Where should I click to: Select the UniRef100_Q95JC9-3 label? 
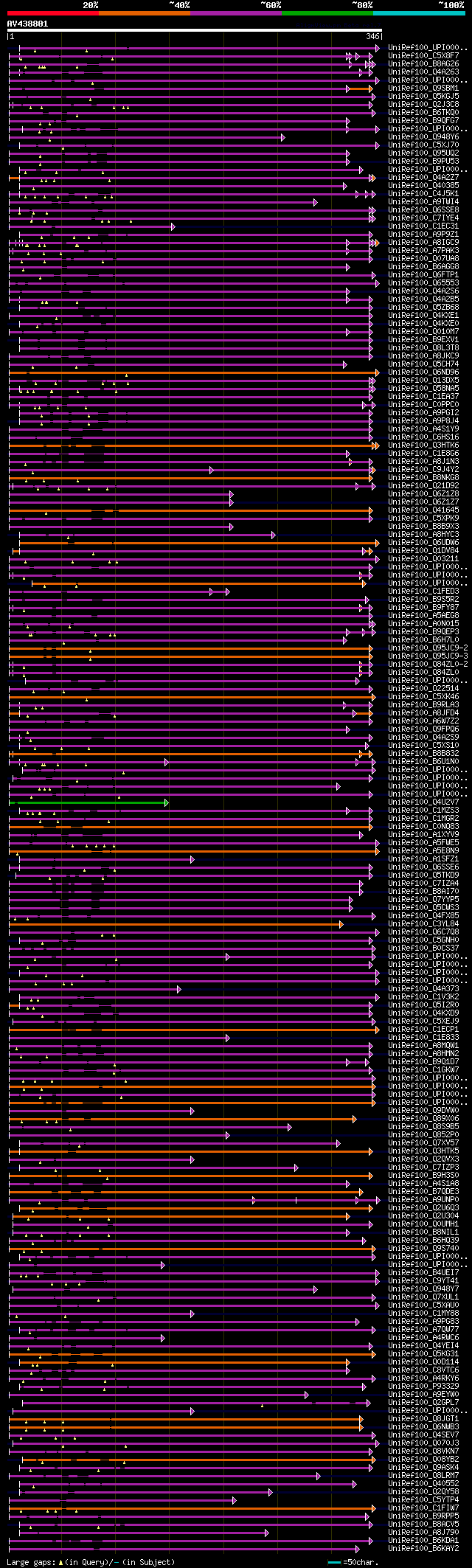click(428, 656)
